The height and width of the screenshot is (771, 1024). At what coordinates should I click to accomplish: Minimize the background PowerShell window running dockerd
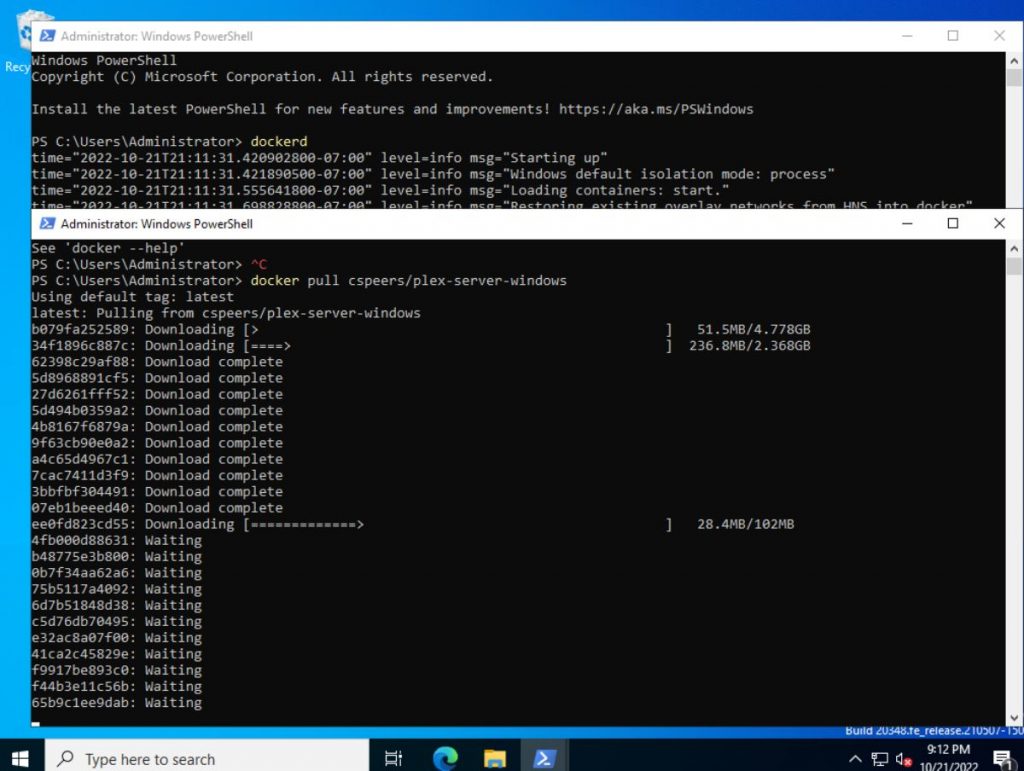click(x=906, y=35)
